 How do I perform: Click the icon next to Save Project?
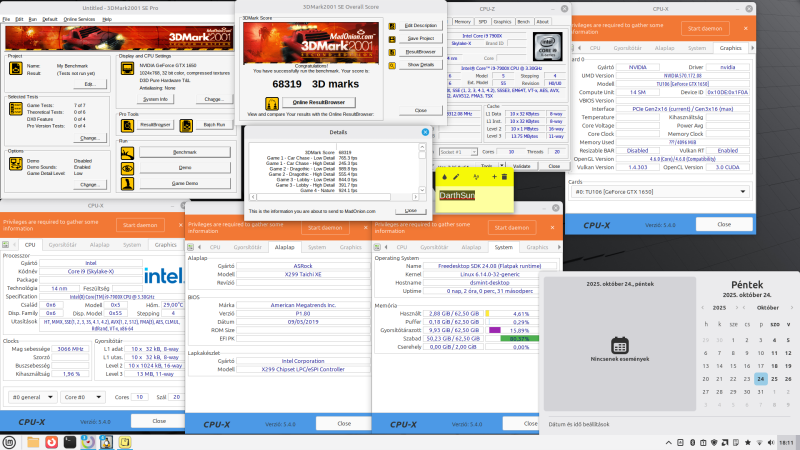click(392, 39)
